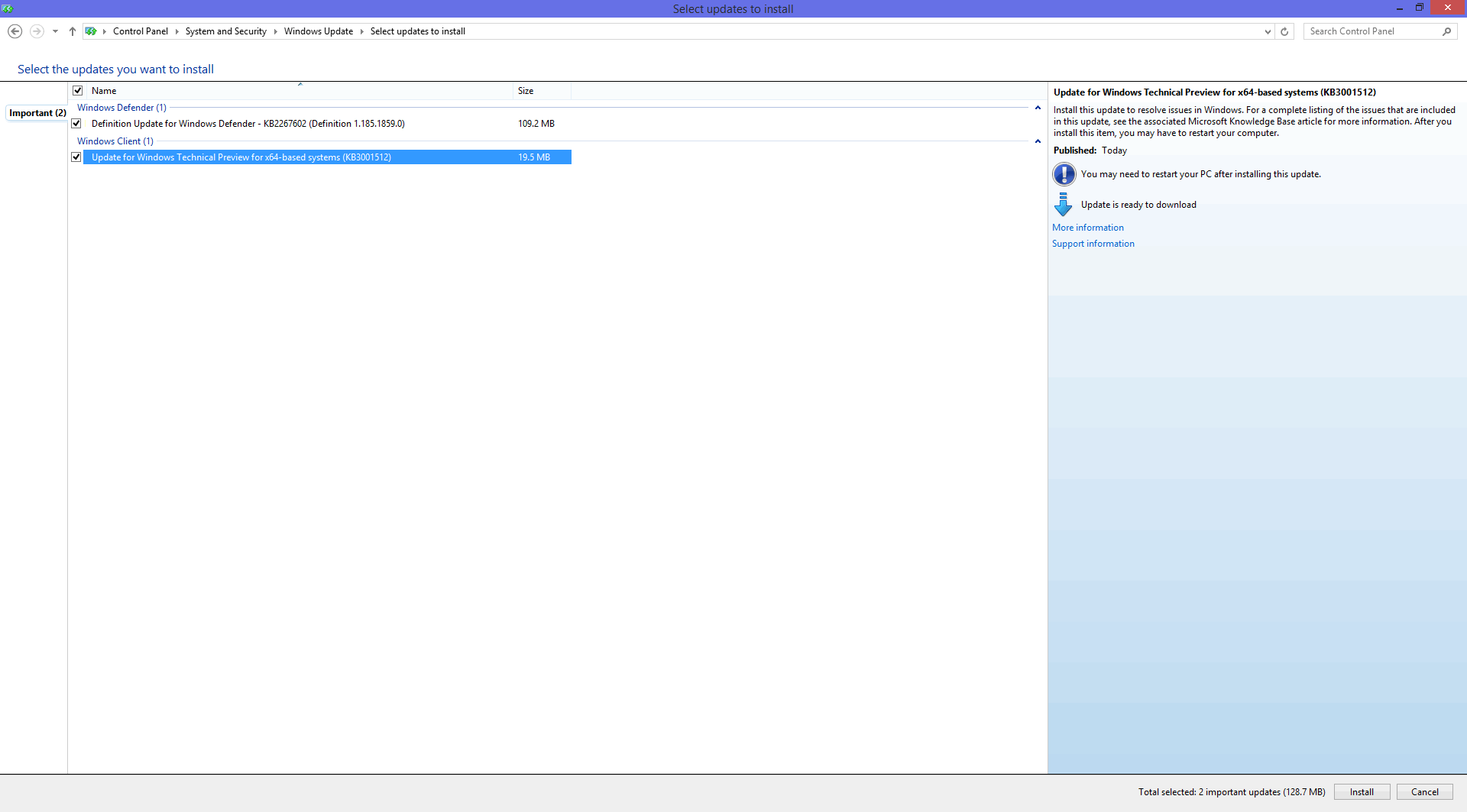The height and width of the screenshot is (812, 1467).
Task: Click the update title heading in details pane
Action: pos(1215,92)
